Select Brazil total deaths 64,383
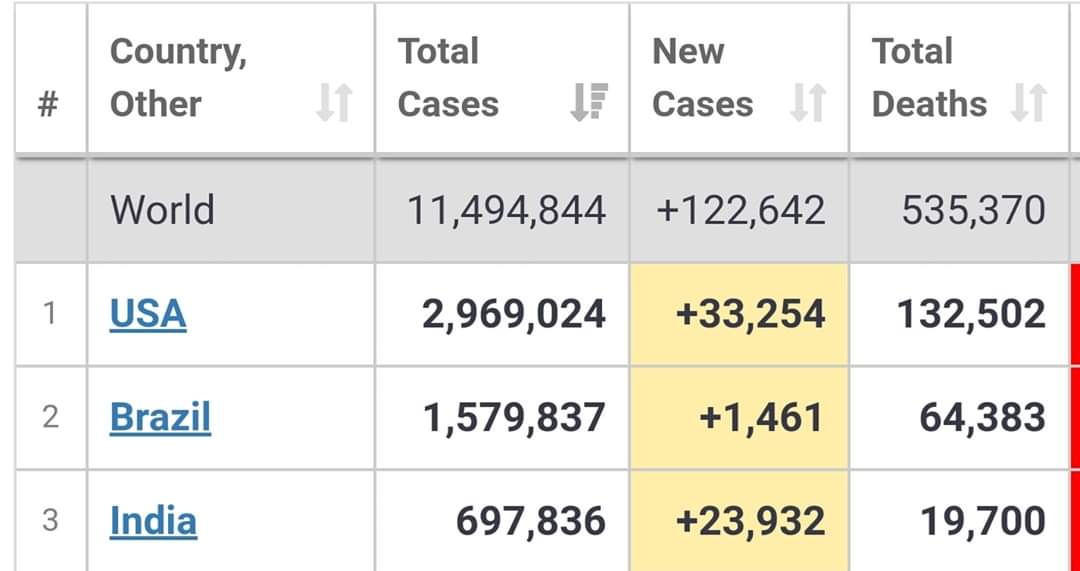 click(983, 418)
